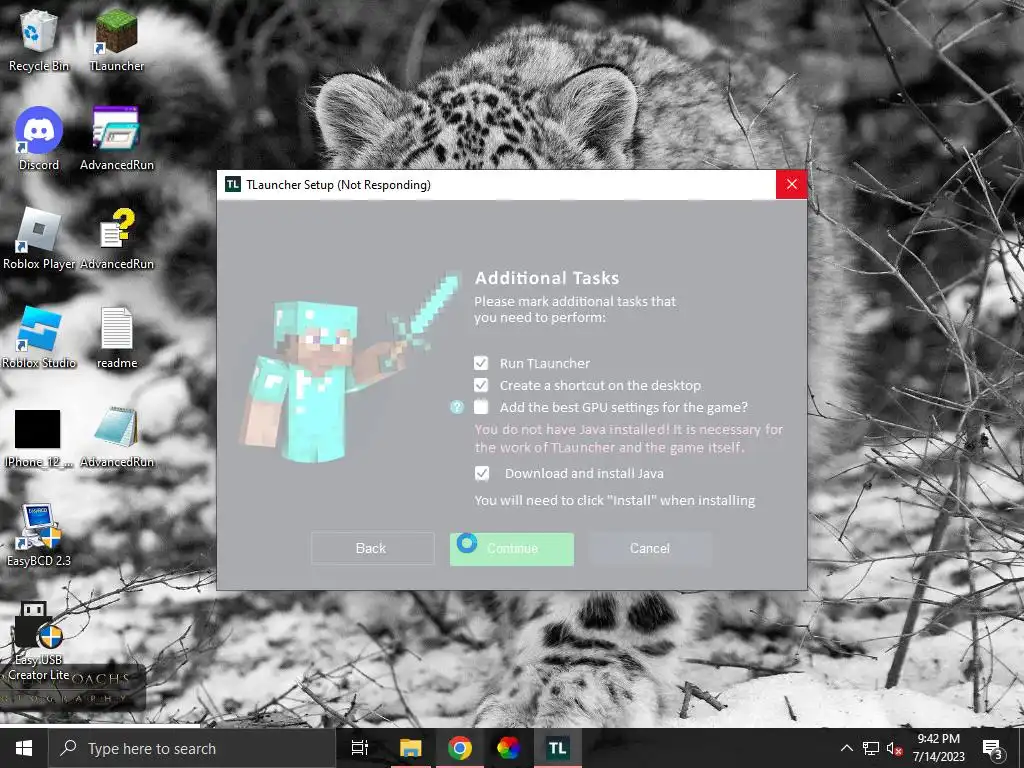The height and width of the screenshot is (768, 1024).
Task: Select the Easy USB Creator Lite icon
Action: coord(39,640)
